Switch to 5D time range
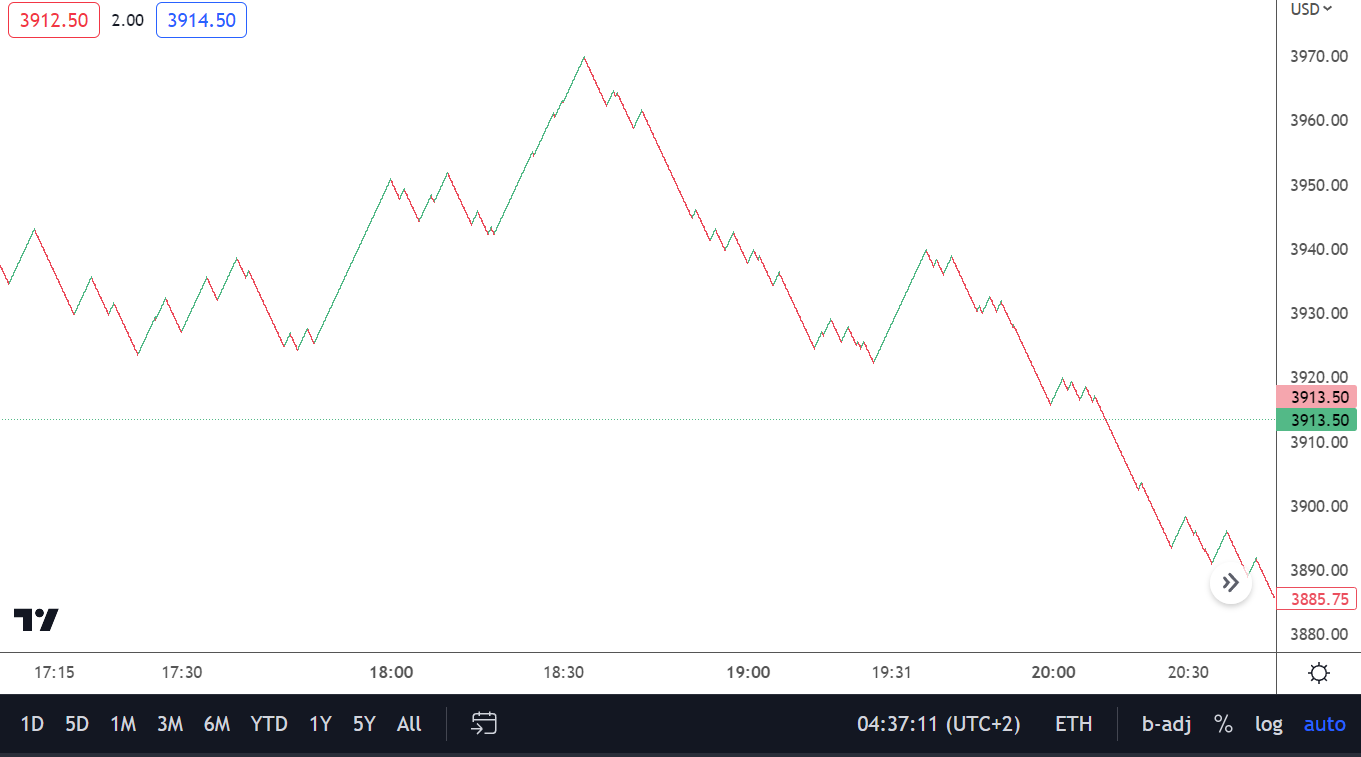1361x757 pixels. (x=77, y=724)
